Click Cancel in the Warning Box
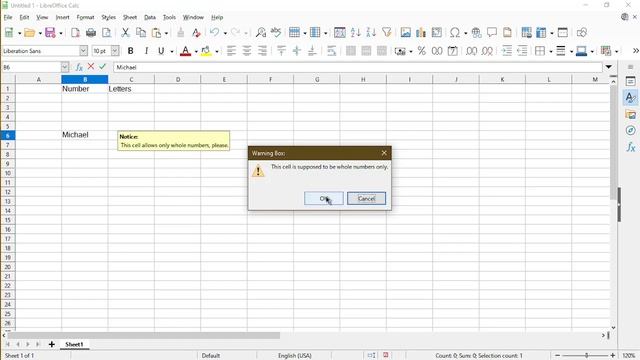Screen dimensions: 640x360 click(x=366, y=199)
